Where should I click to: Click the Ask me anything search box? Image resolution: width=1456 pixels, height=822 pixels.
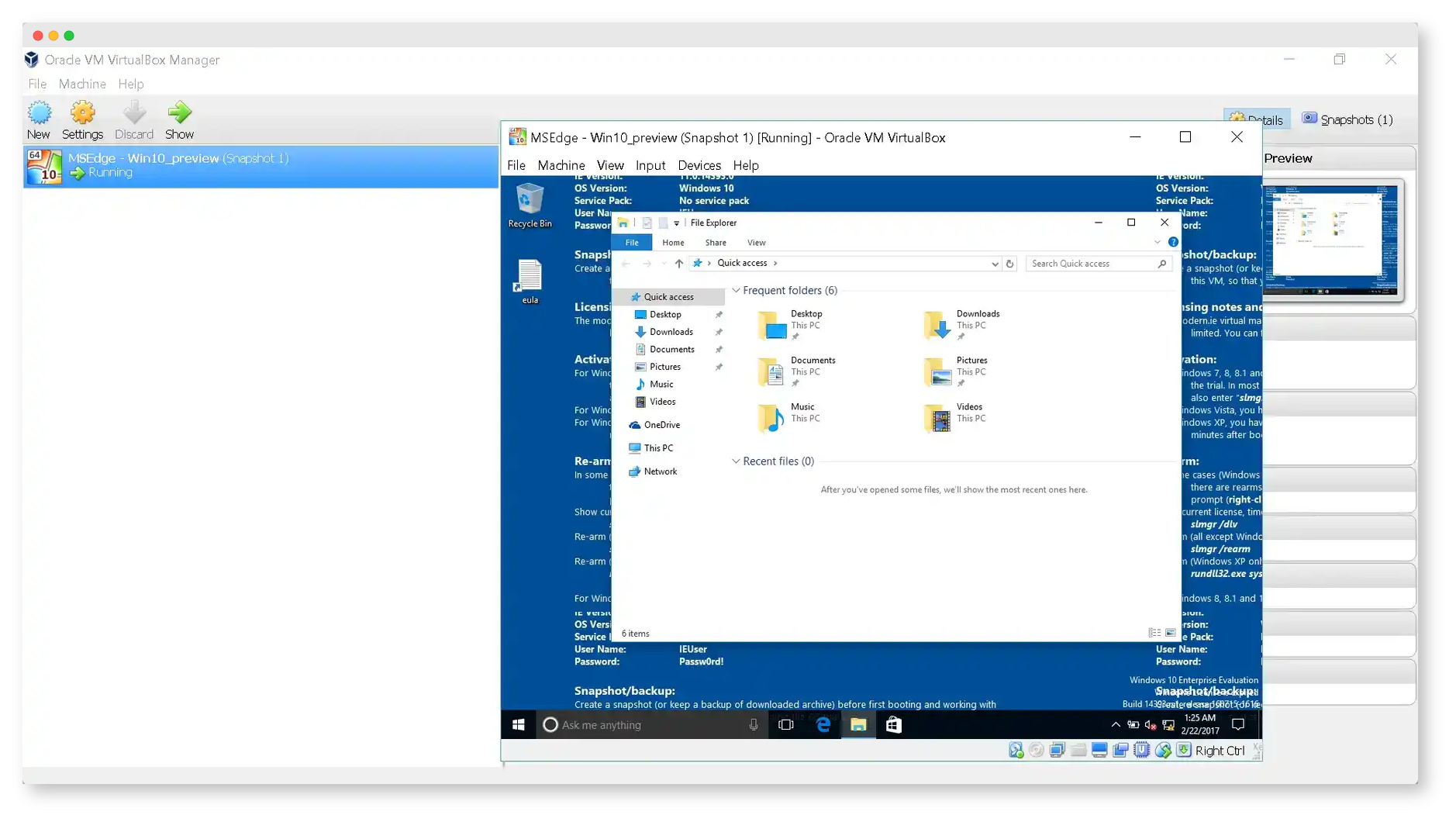(x=651, y=724)
